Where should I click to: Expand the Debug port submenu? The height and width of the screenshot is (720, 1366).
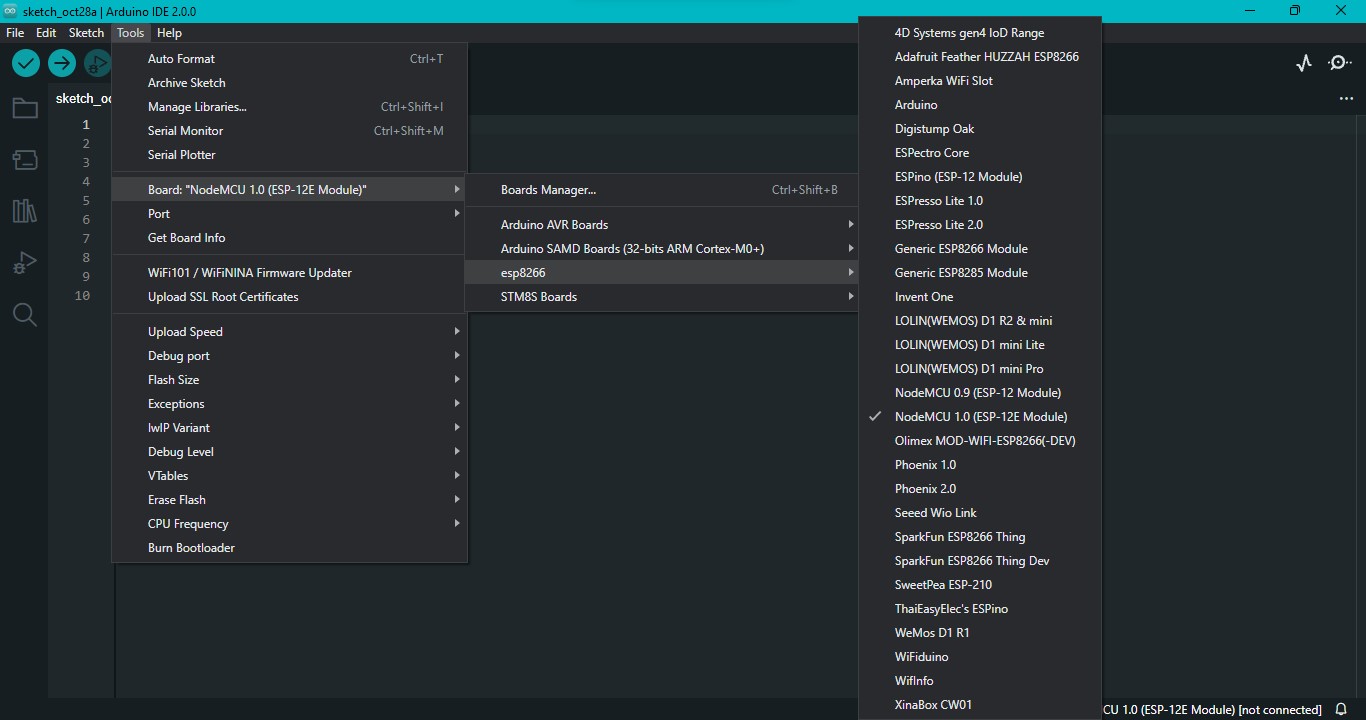290,356
